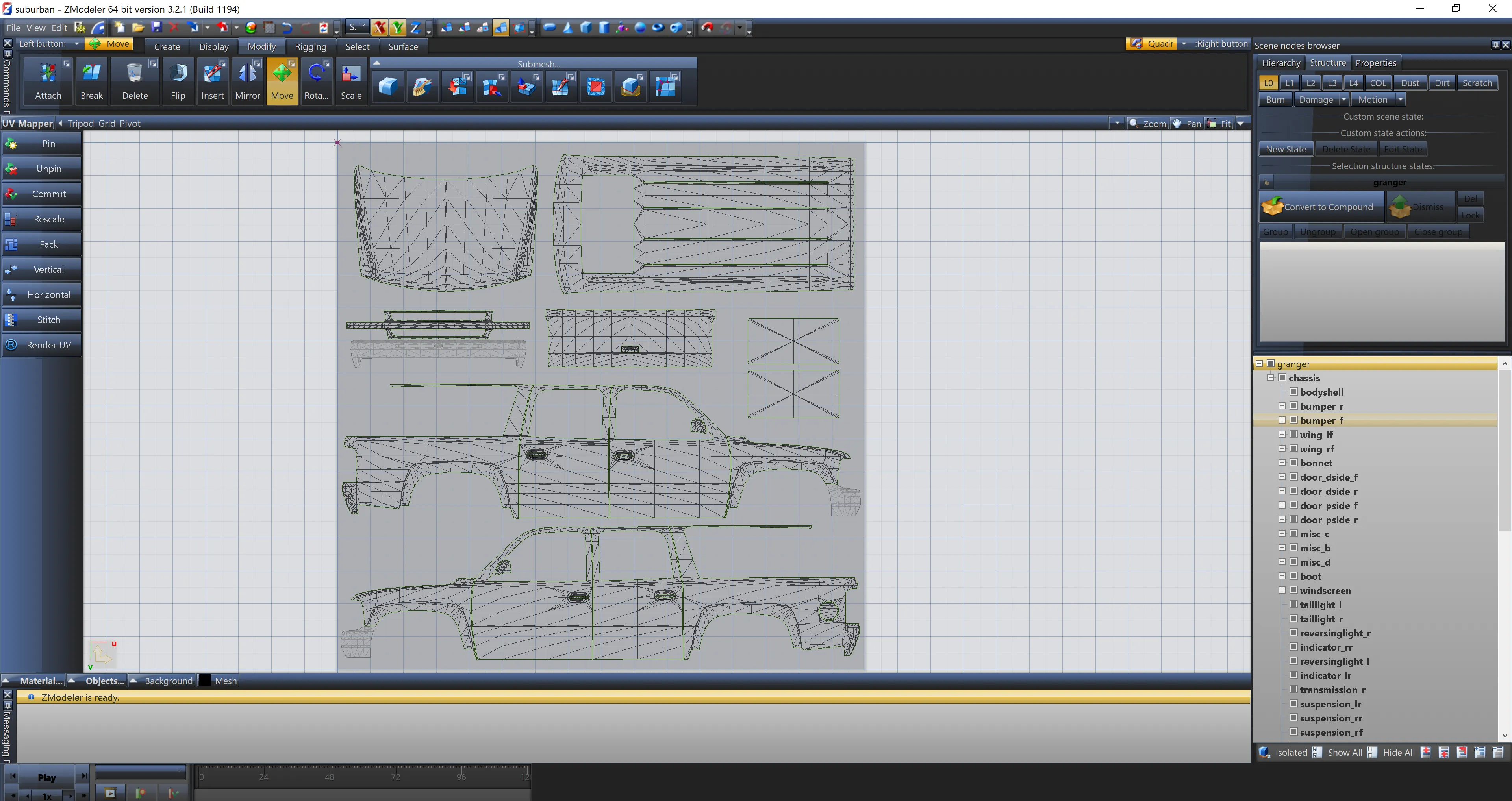Click the Render UV icon button
The width and height of the screenshot is (1512, 801).
pos(11,345)
